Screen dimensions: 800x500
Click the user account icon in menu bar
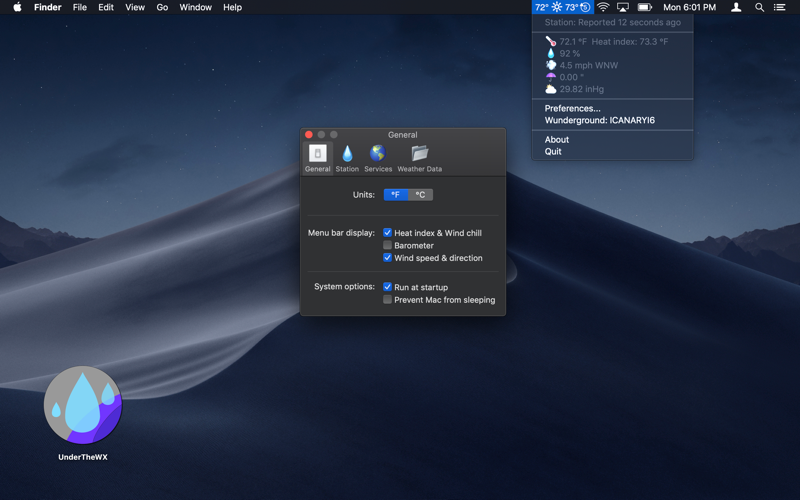[x=736, y=7]
